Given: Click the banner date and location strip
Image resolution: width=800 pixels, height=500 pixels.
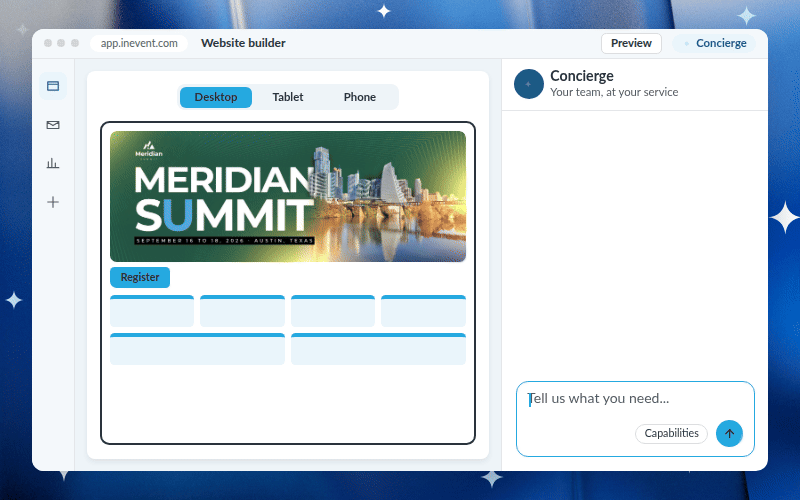Looking at the screenshot, I should coord(224,240).
